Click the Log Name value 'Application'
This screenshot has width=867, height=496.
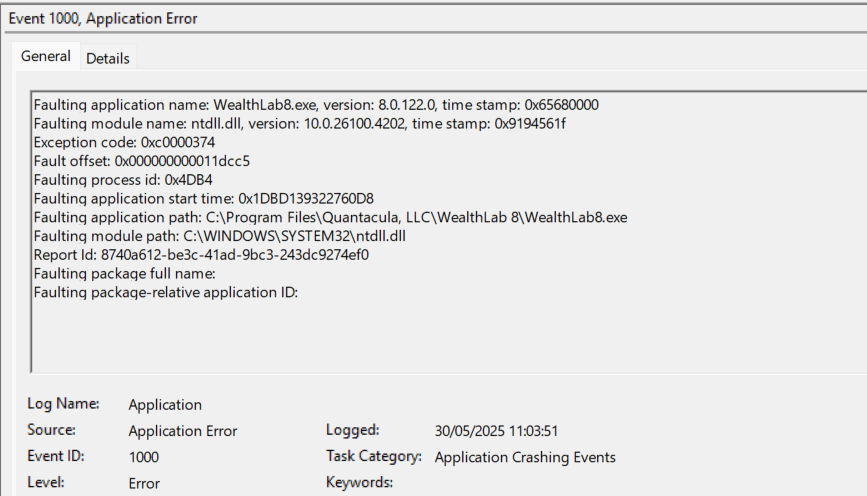click(x=165, y=405)
